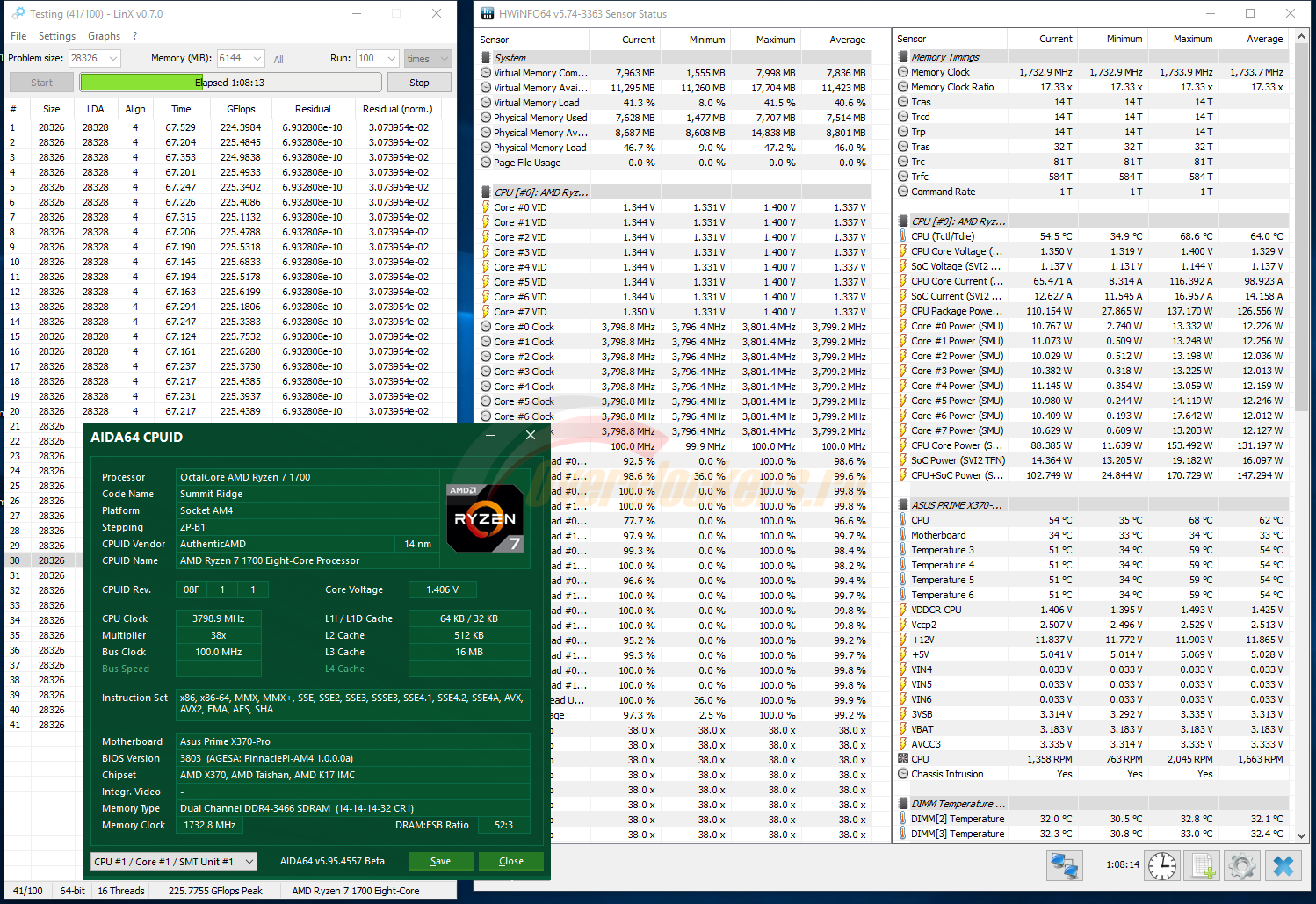Click the 'All' memory link in LinX
Viewport: 1316px width, 904px height.
coord(278,60)
